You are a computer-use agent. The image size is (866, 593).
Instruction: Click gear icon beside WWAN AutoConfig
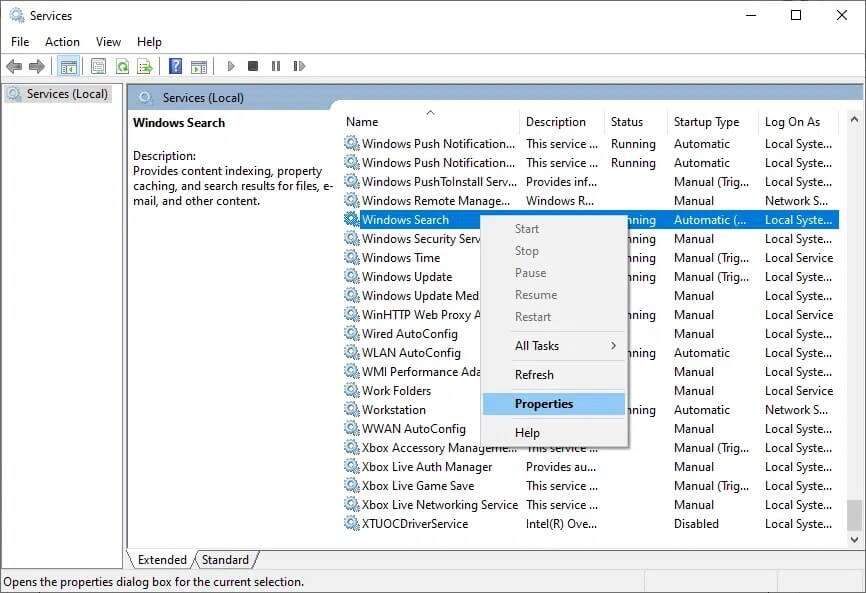pyautogui.click(x=352, y=428)
